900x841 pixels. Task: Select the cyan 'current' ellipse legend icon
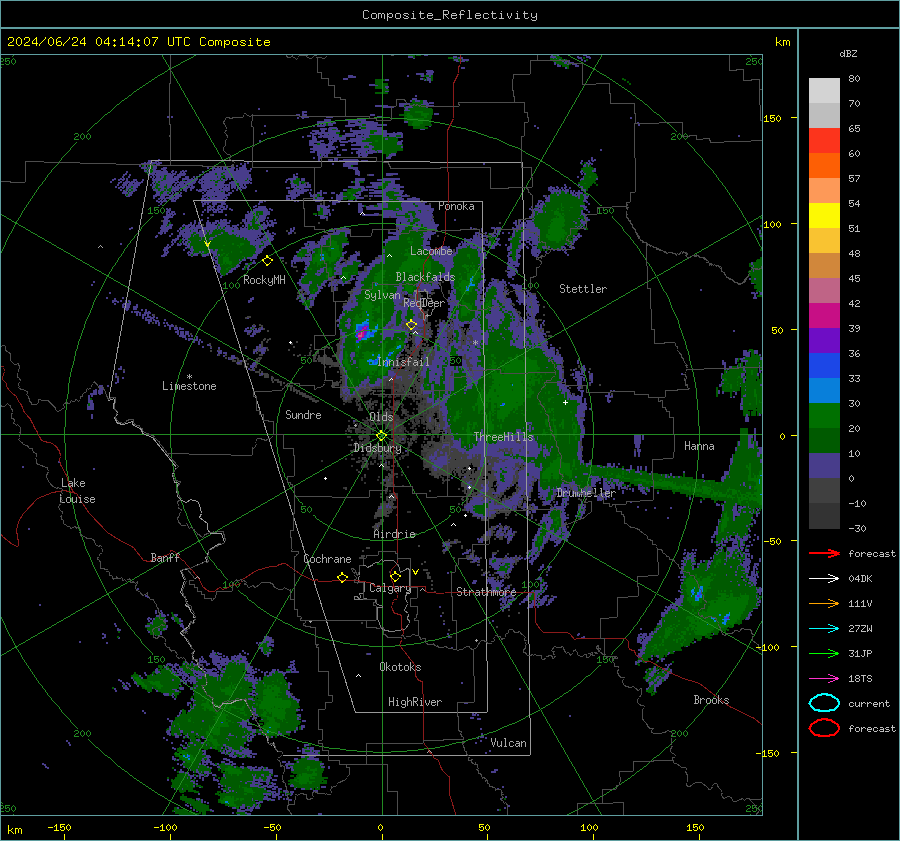(824, 703)
